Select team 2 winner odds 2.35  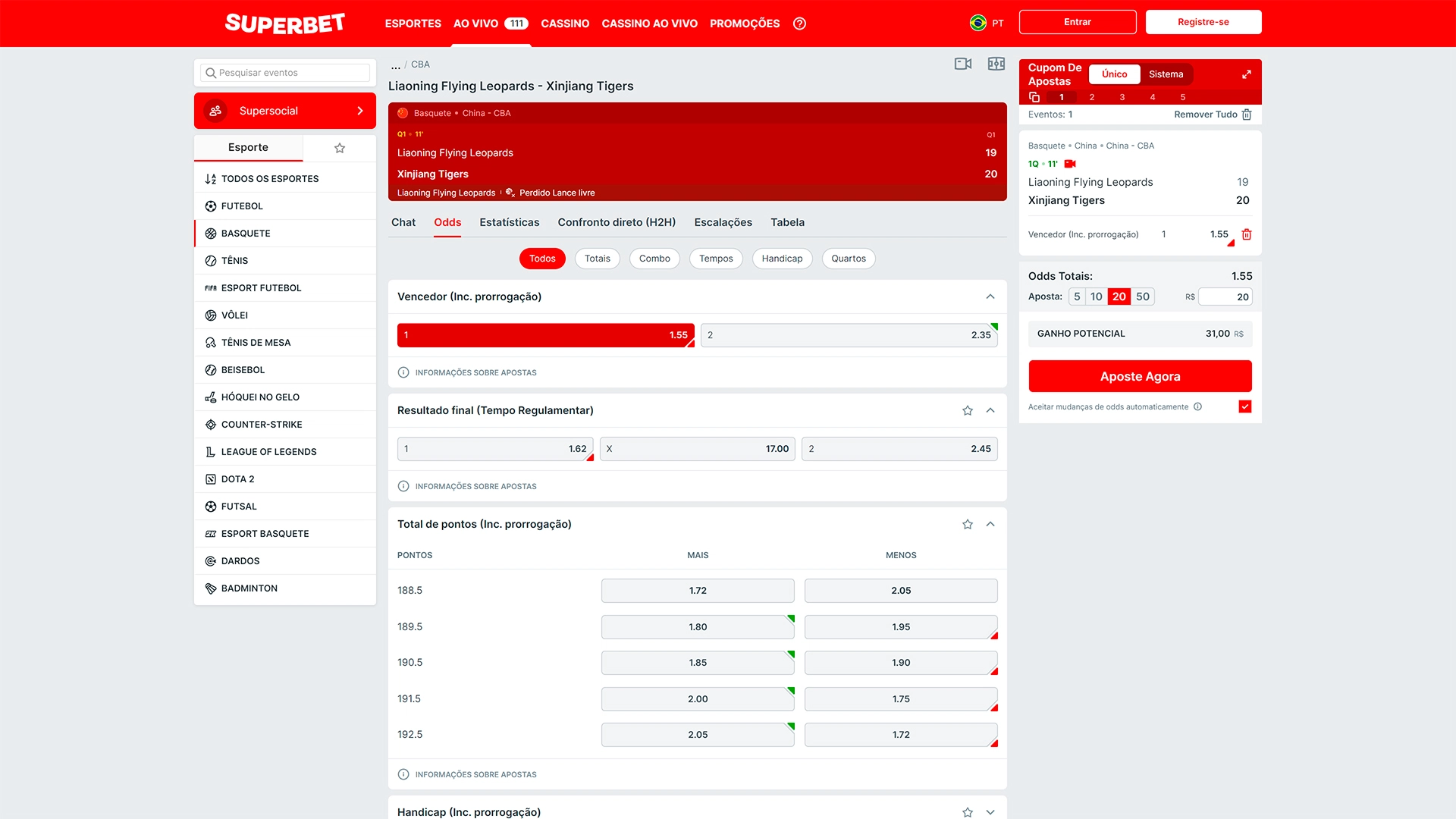[849, 335]
